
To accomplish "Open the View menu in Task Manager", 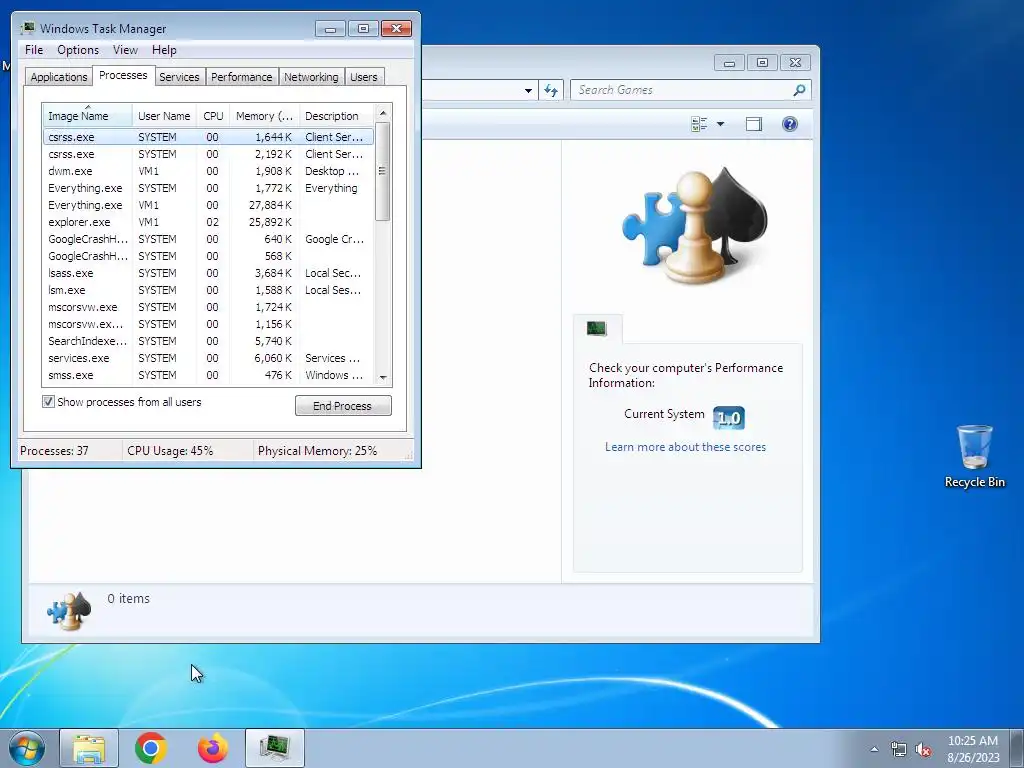I will tap(125, 50).
